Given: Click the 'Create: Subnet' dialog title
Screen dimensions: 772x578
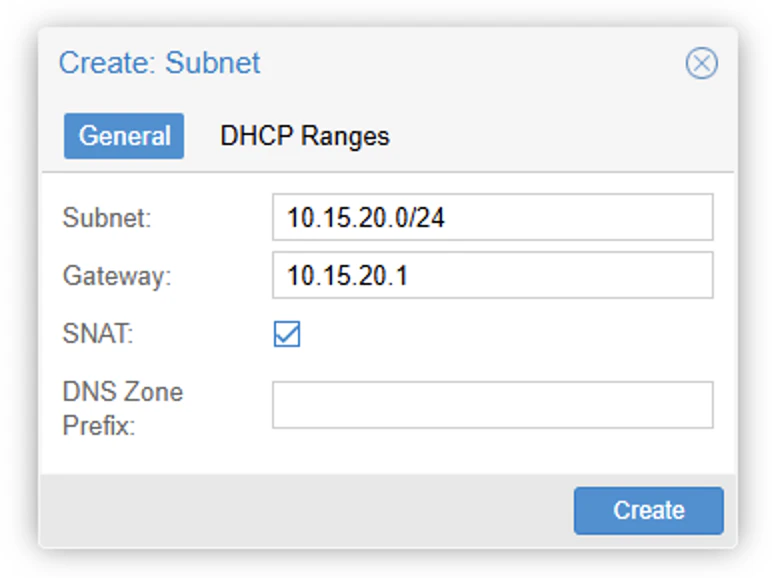Looking at the screenshot, I should (x=160, y=63).
